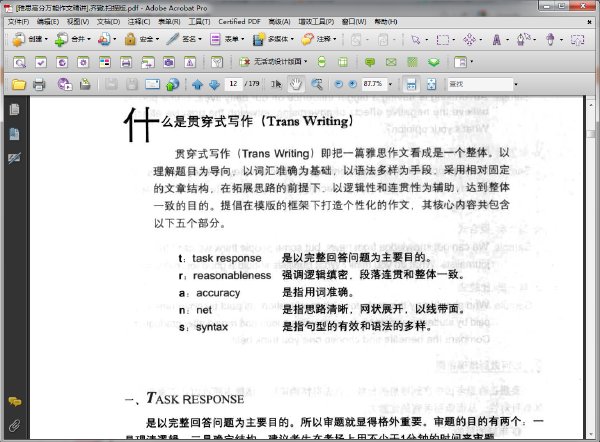Click the 多媒体 (Multimedia) toolbar button

coord(273,39)
